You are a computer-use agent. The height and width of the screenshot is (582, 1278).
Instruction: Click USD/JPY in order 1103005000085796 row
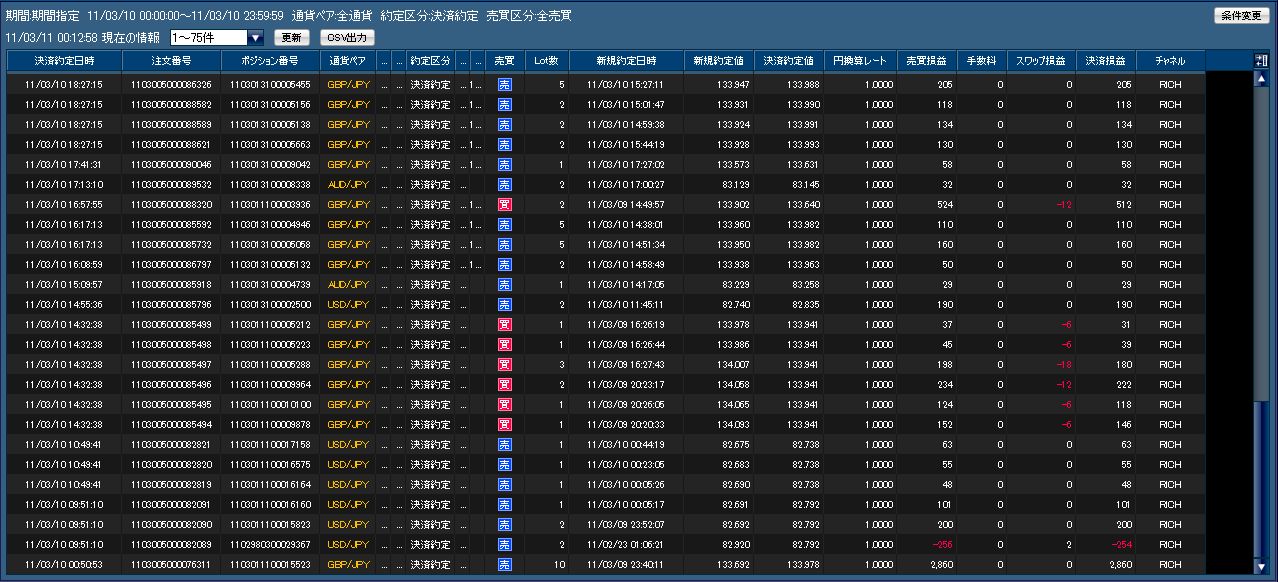(349, 304)
